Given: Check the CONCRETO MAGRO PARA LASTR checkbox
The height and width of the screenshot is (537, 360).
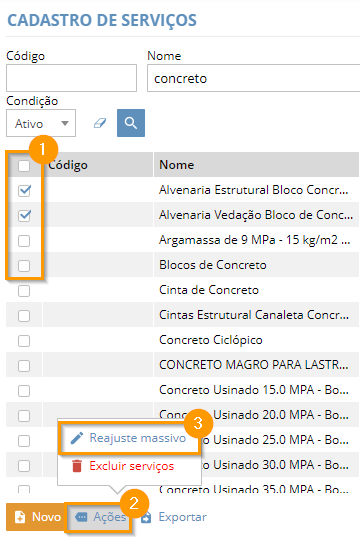Looking at the screenshot, I should pos(24,366).
